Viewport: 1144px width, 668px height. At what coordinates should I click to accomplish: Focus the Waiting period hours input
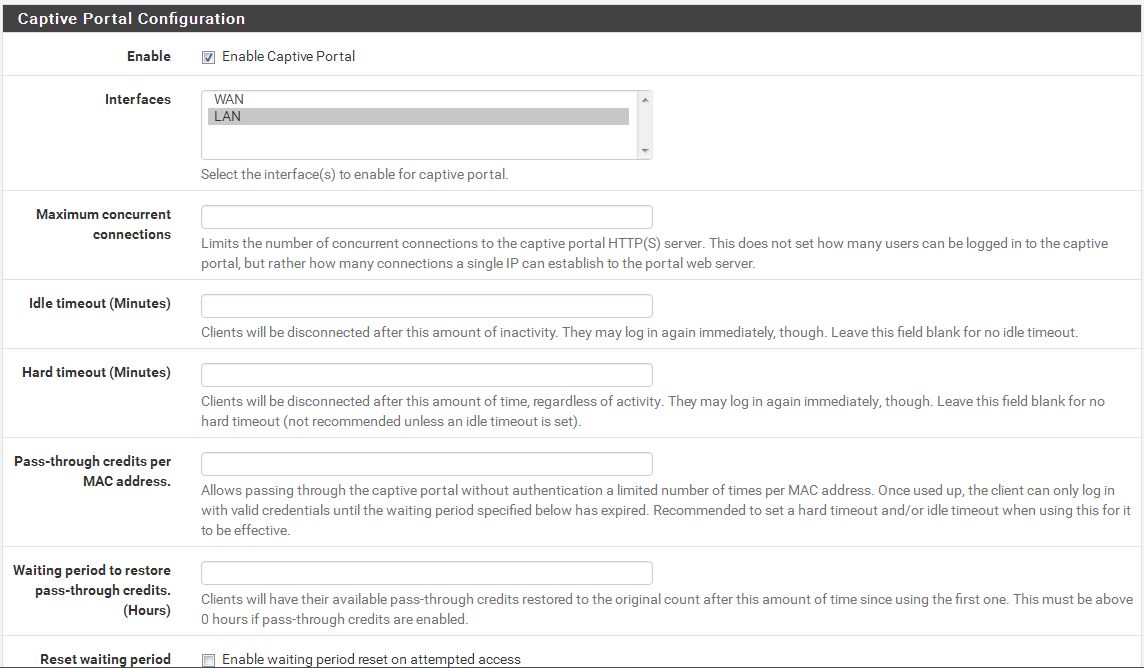(426, 573)
